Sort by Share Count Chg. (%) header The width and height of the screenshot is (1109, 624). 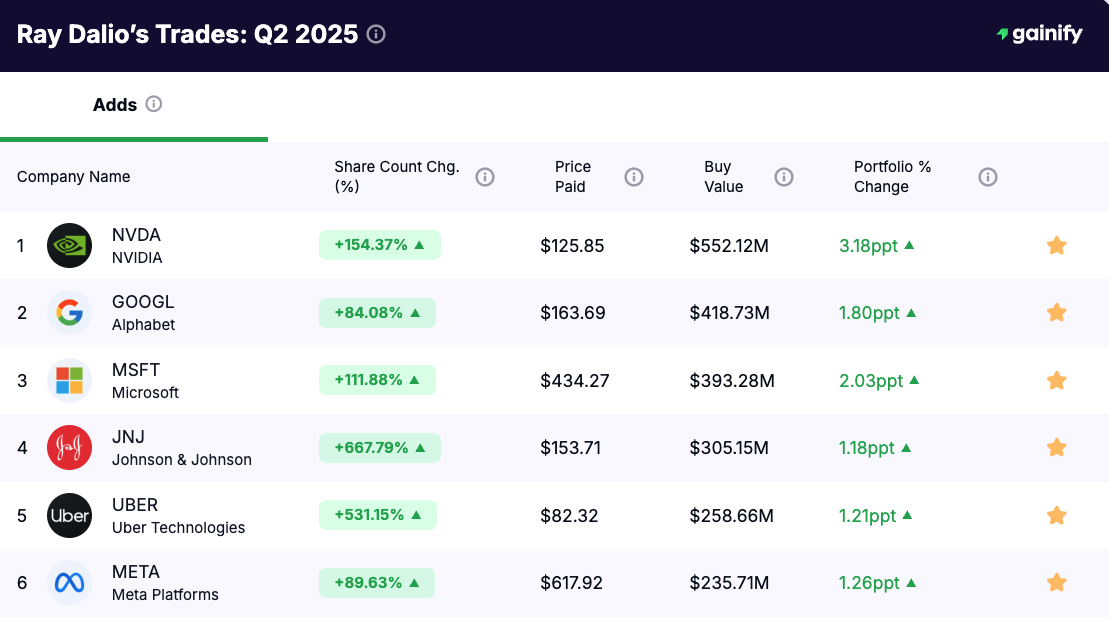tap(397, 177)
